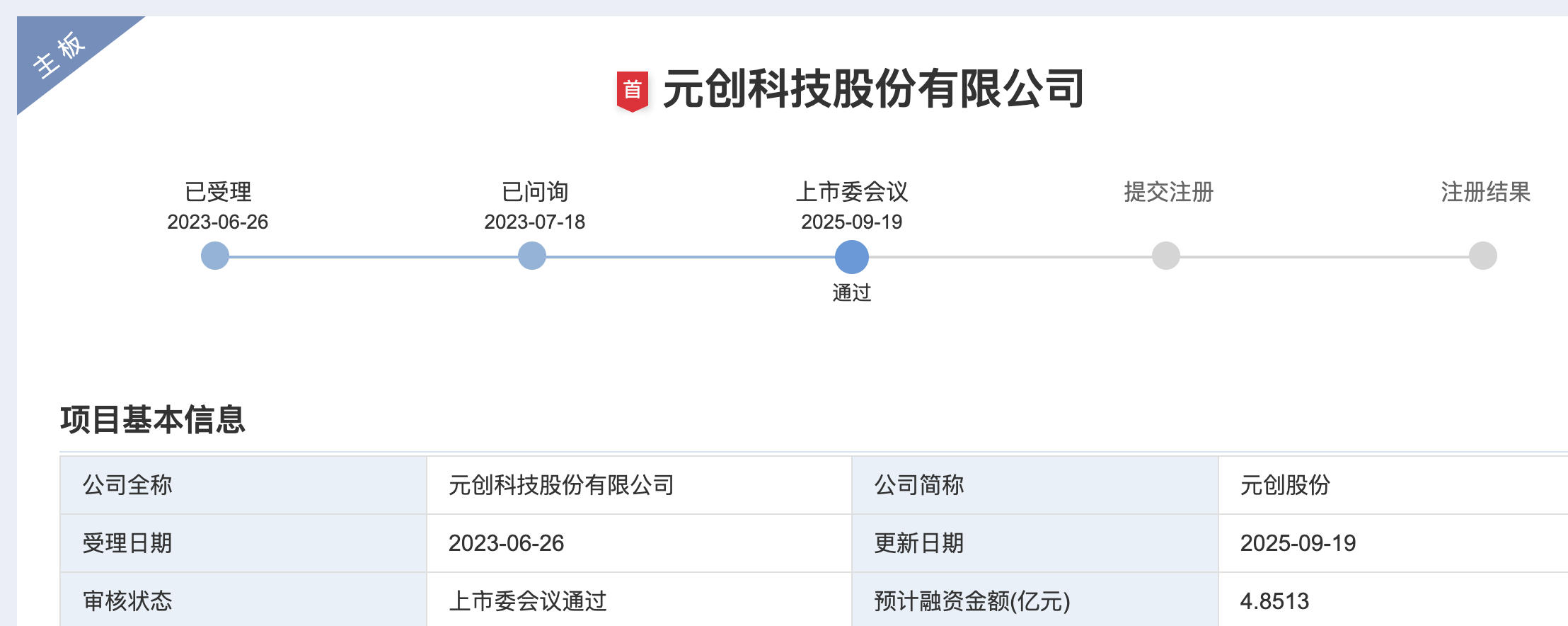The image size is (1568, 626).
Task: Click the 上市委会议 stage label
Action: (x=851, y=192)
